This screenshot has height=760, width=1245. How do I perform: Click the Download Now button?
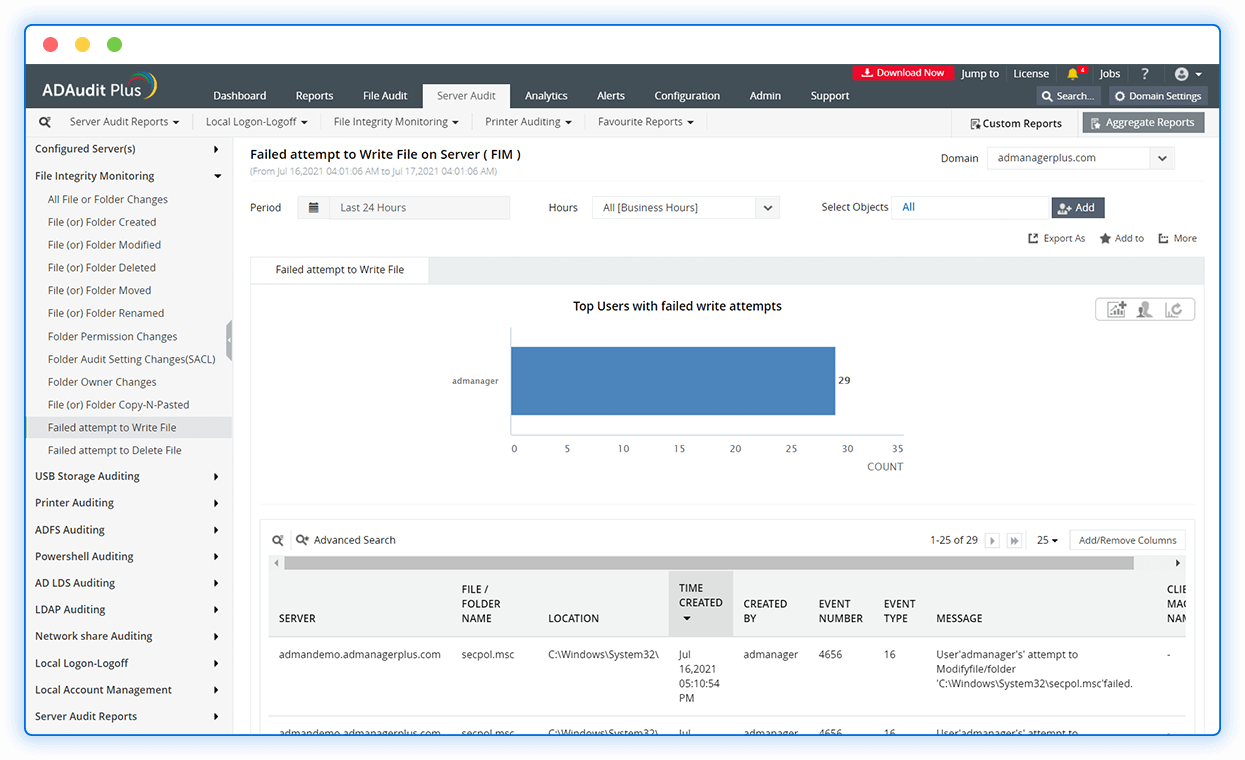pos(903,73)
